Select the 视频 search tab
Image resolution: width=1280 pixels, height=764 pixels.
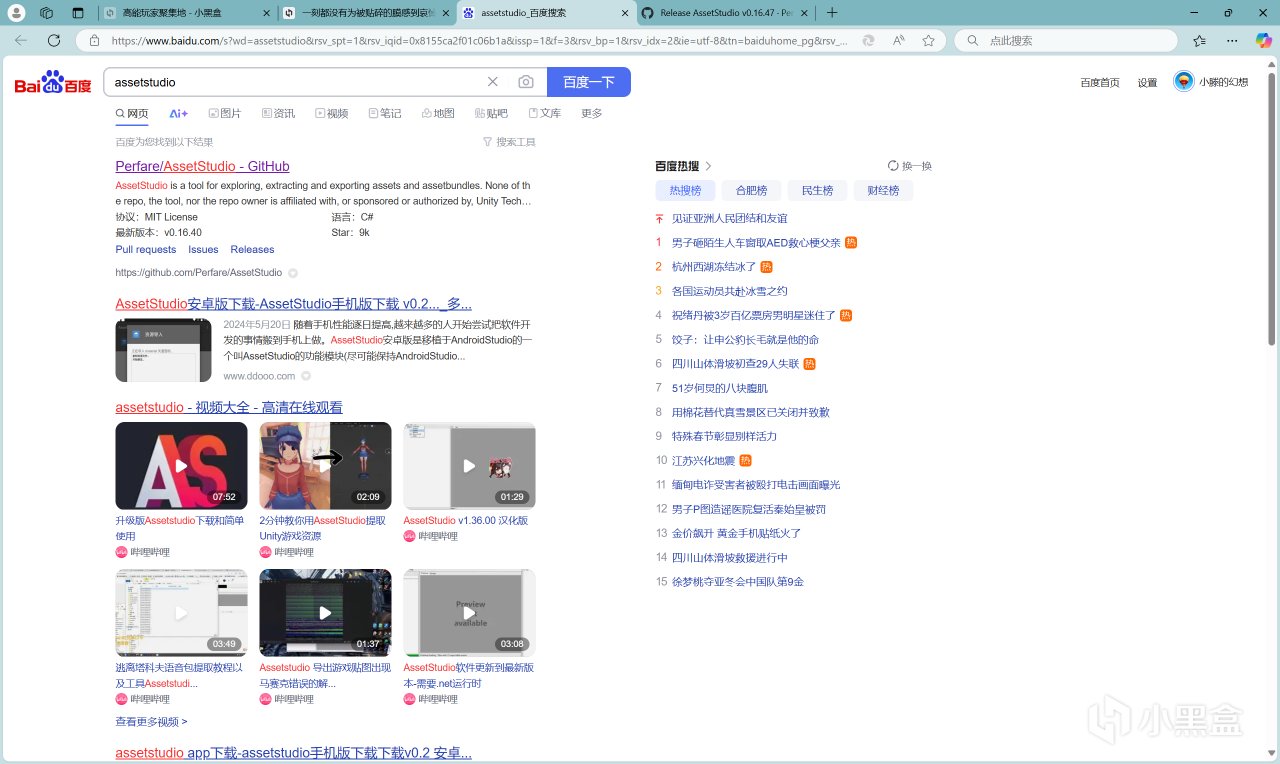pos(332,114)
